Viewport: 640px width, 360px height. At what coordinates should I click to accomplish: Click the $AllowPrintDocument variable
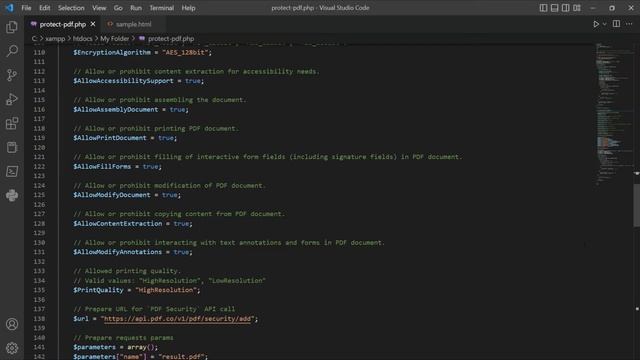[110, 138]
